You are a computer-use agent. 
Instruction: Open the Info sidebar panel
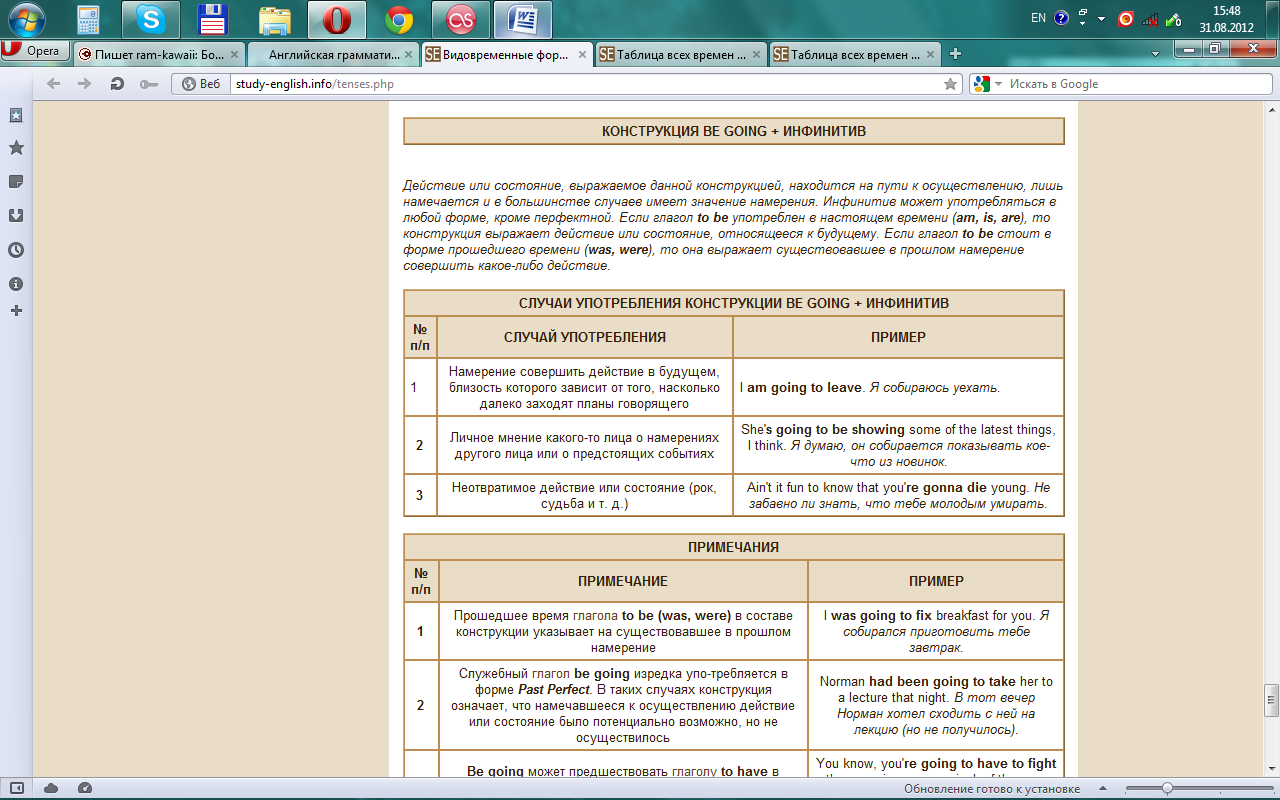[16, 284]
